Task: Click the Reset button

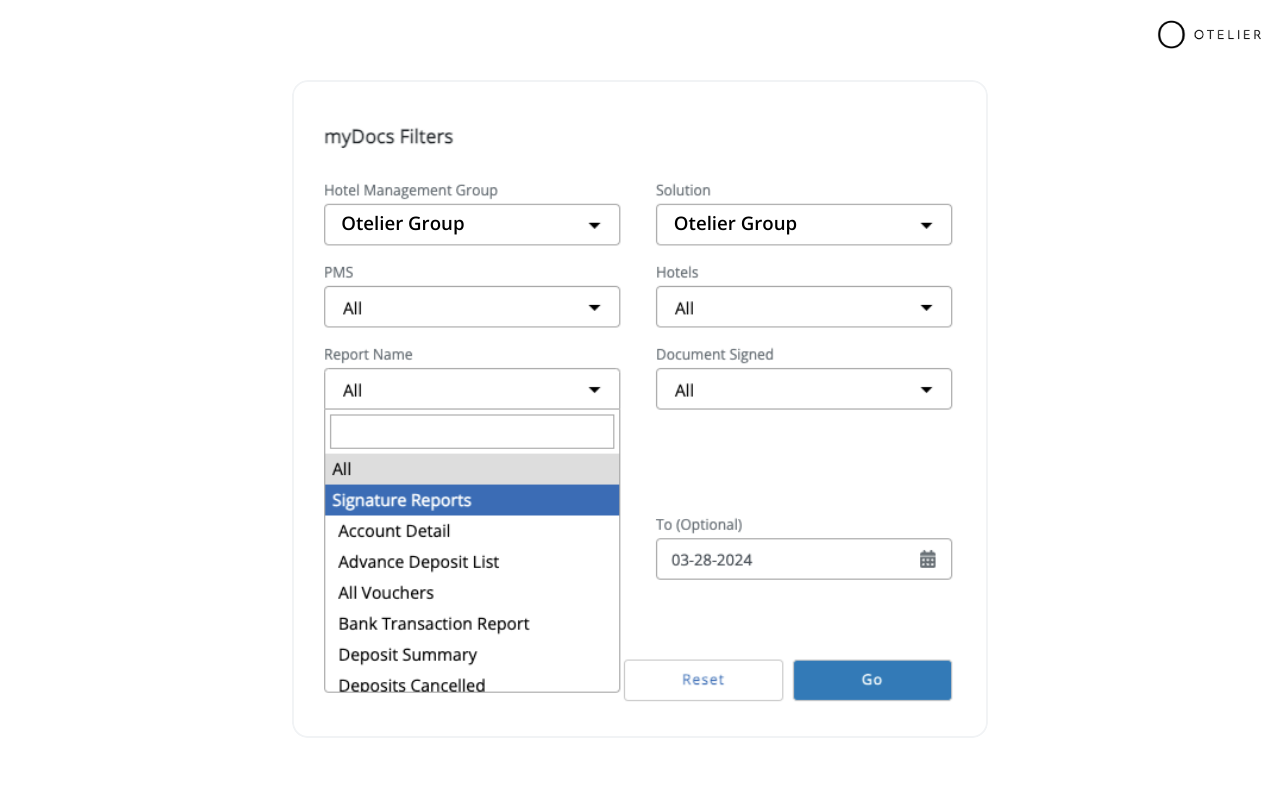Action: [703, 680]
